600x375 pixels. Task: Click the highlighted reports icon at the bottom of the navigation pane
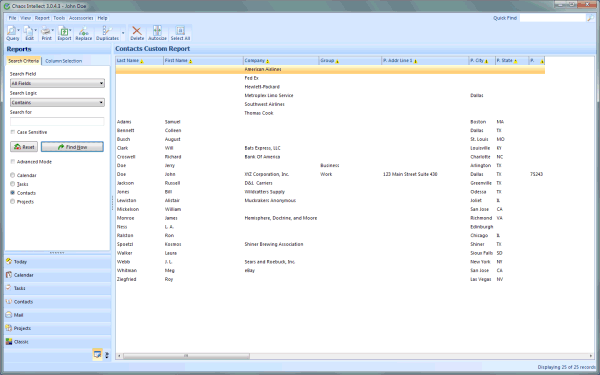(97, 355)
